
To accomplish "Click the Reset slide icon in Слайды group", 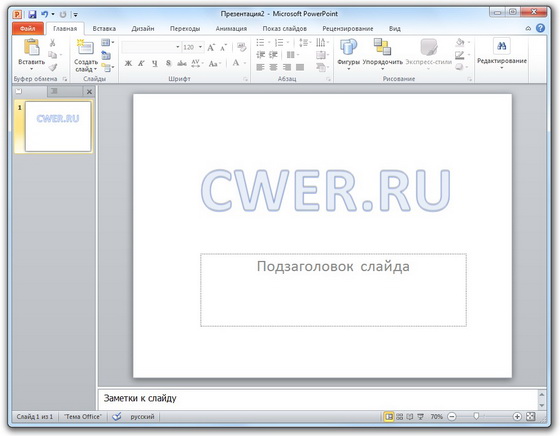I will [106, 55].
